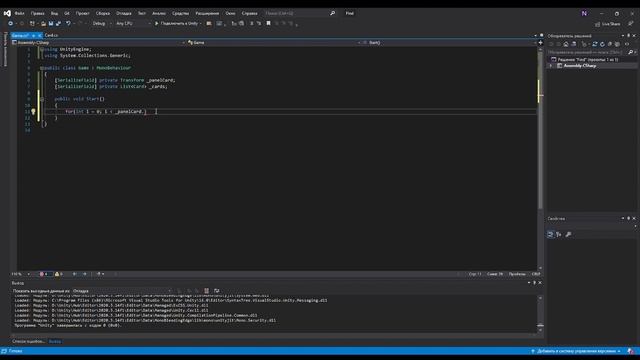640x360 pixels.
Task: Select the Assembly-CSharp project item
Action: (579, 66)
